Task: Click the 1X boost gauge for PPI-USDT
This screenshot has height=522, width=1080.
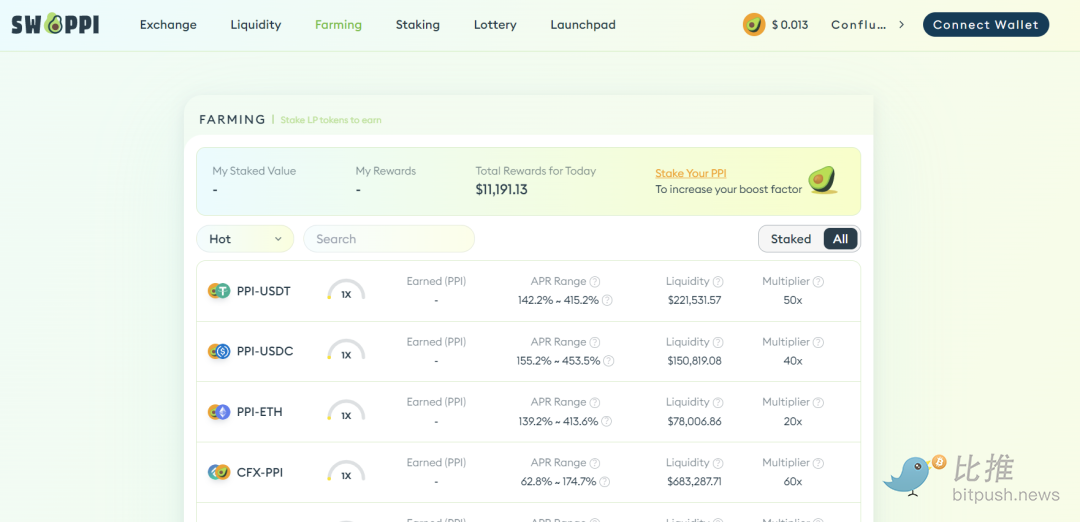Action: point(346,292)
